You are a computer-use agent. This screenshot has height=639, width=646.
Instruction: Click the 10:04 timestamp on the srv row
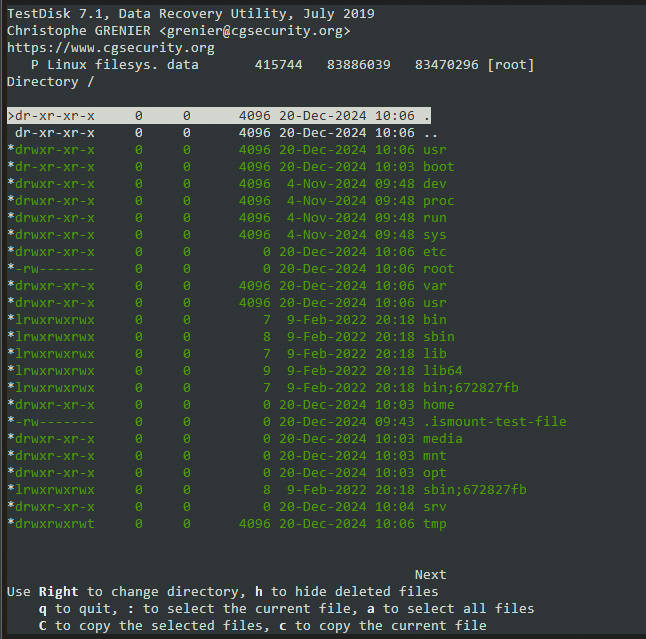[395, 506]
